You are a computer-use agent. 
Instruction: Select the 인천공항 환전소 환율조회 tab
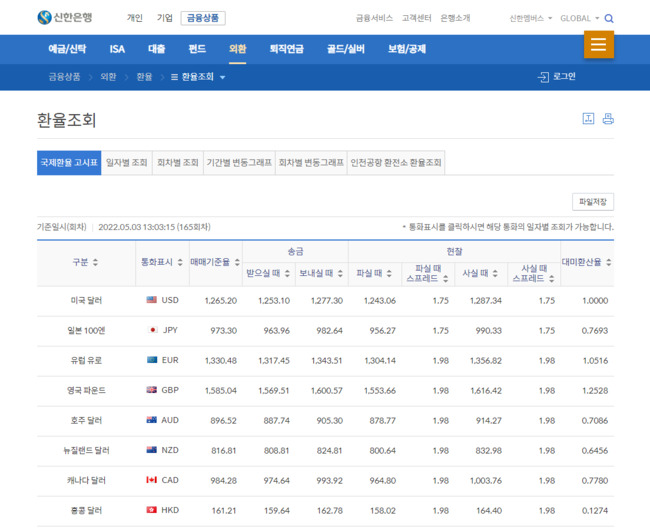tap(397, 162)
